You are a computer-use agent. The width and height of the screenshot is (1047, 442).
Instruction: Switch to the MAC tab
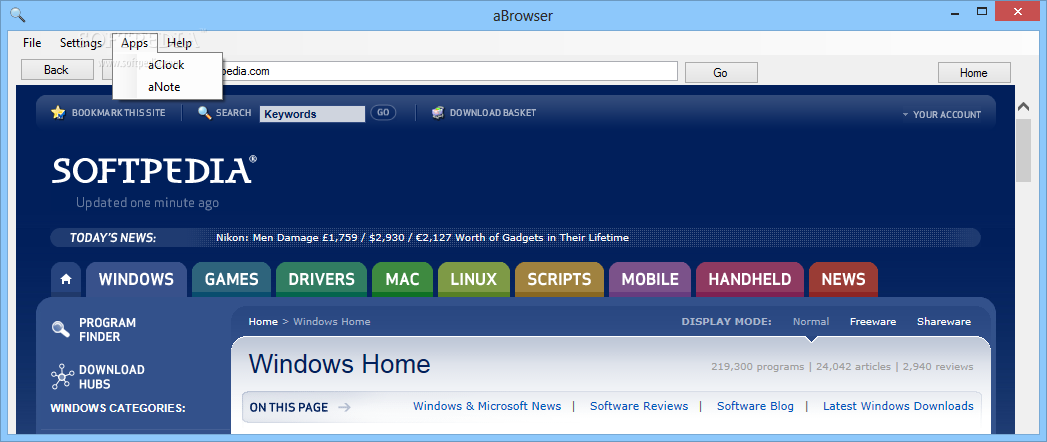[403, 280]
